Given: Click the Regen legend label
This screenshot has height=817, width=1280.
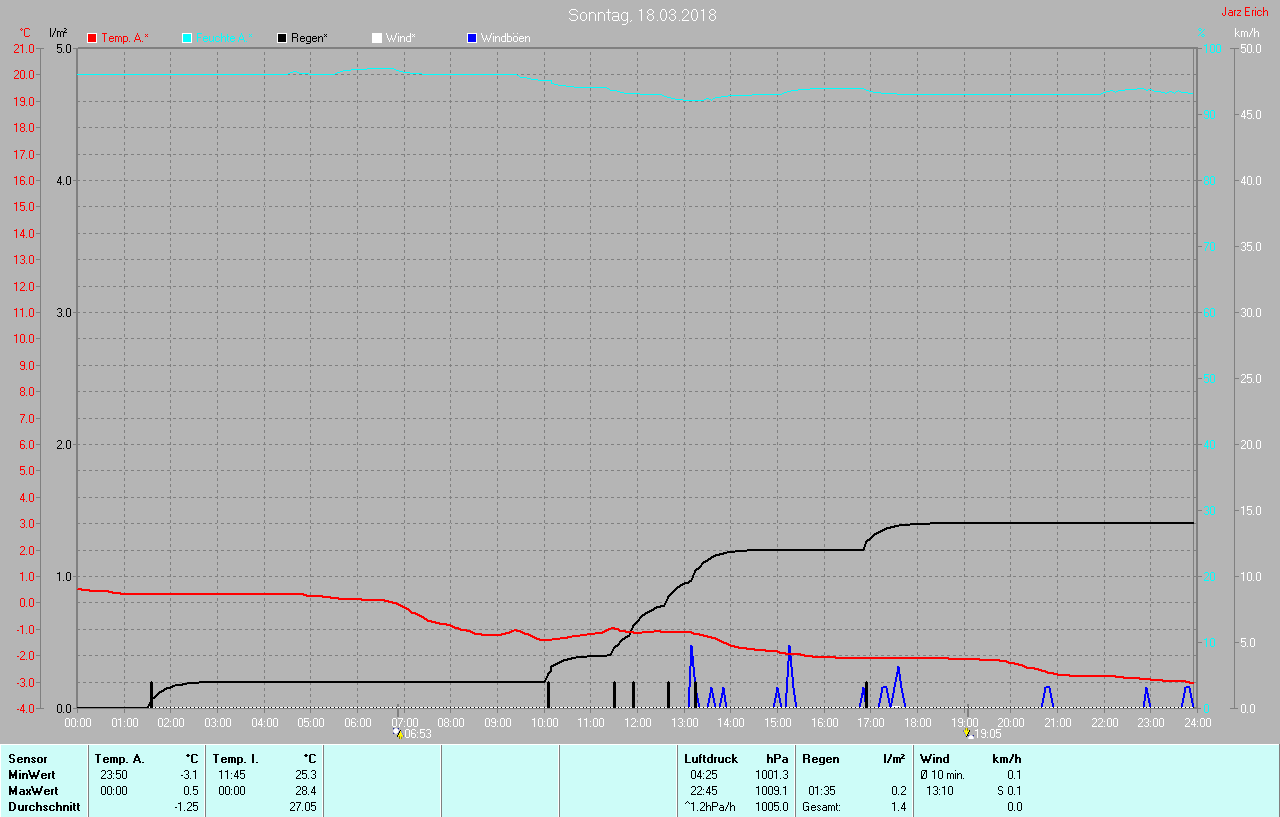Looking at the screenshot, I should coord(309,38).
